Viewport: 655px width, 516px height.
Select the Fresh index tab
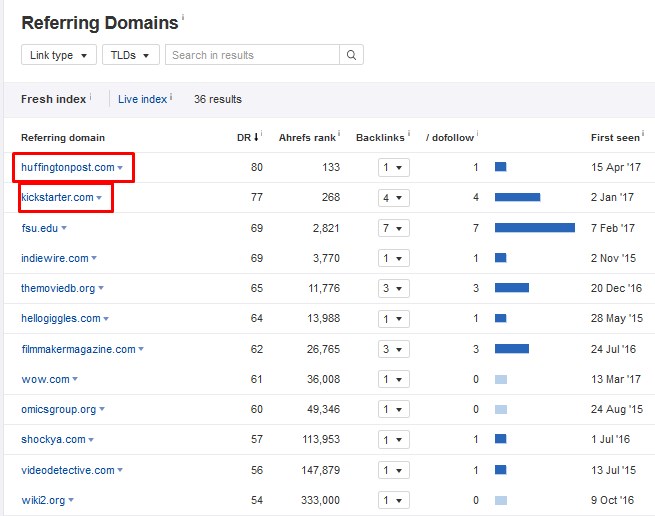53,99
